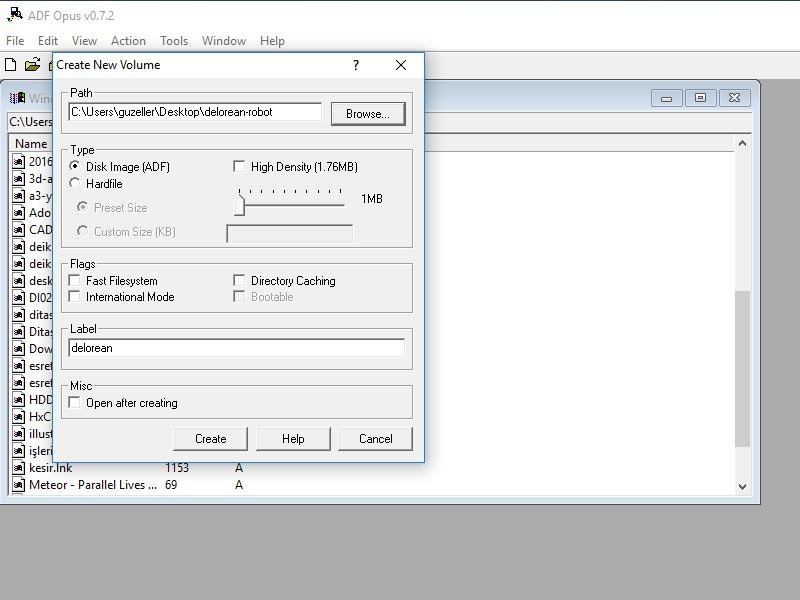Enable the High Density (1.76MB) checkbox
Screen dimensions: 800x600
239,166
